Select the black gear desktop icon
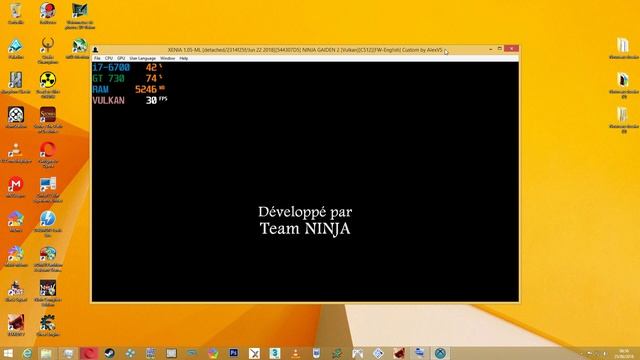This screenshot has width=640, height=360. [x=48, y=325]
